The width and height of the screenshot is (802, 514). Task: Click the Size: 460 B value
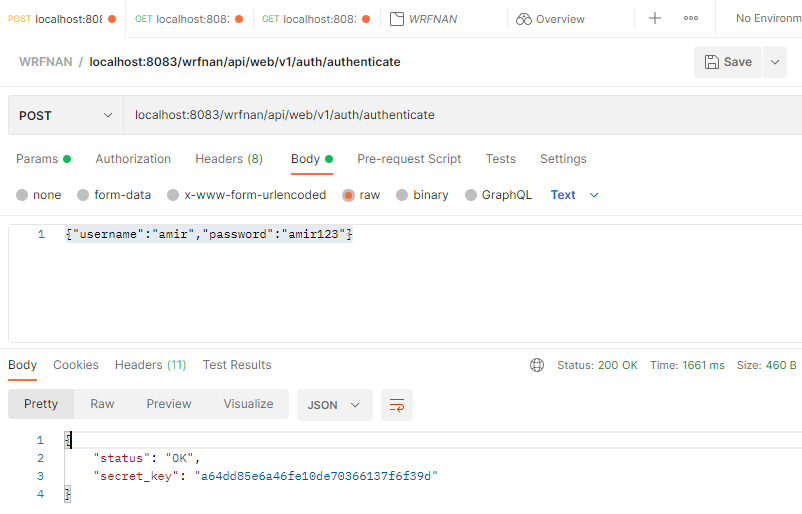pos(781,365)
